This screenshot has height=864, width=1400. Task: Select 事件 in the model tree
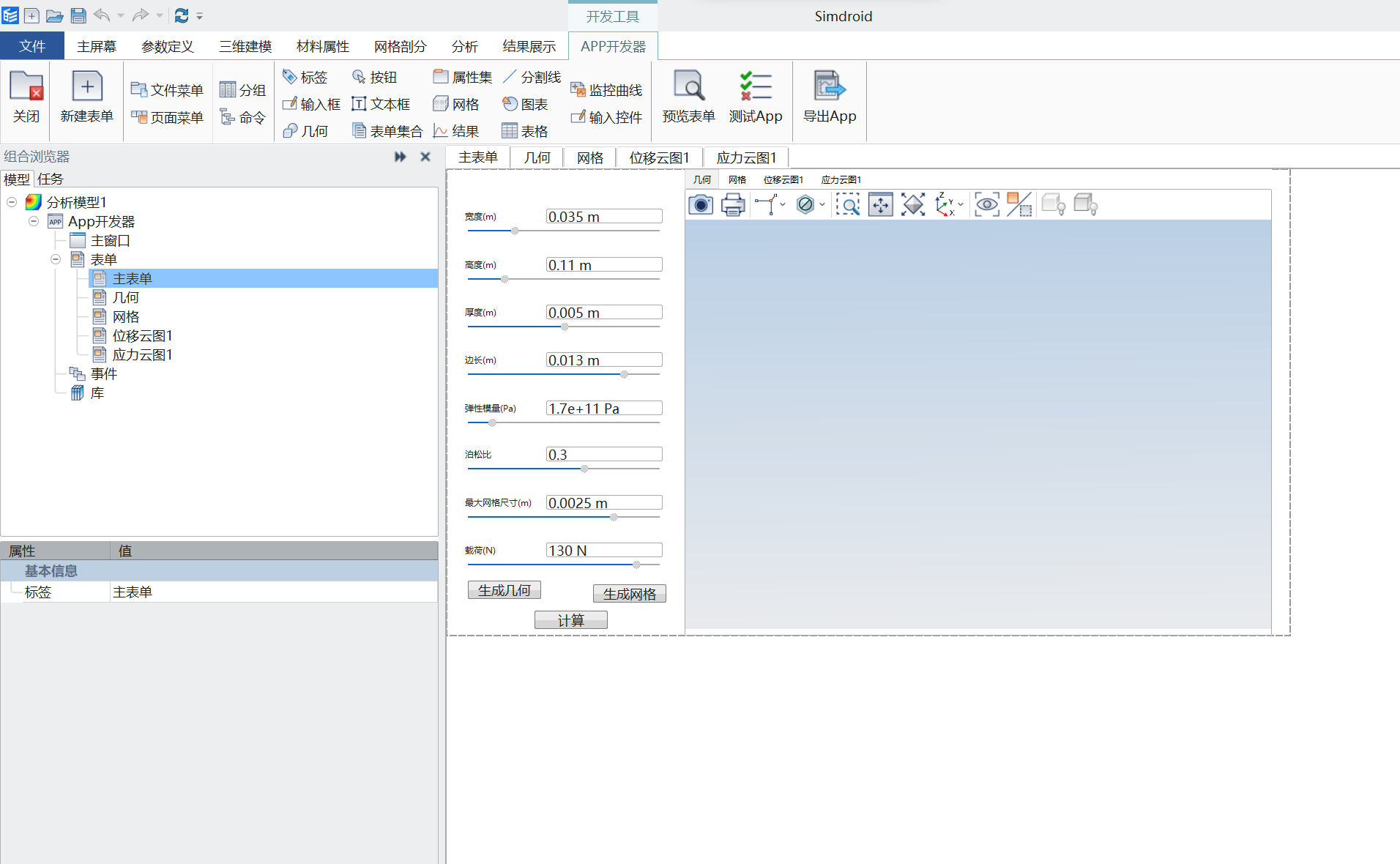[103, 374]
